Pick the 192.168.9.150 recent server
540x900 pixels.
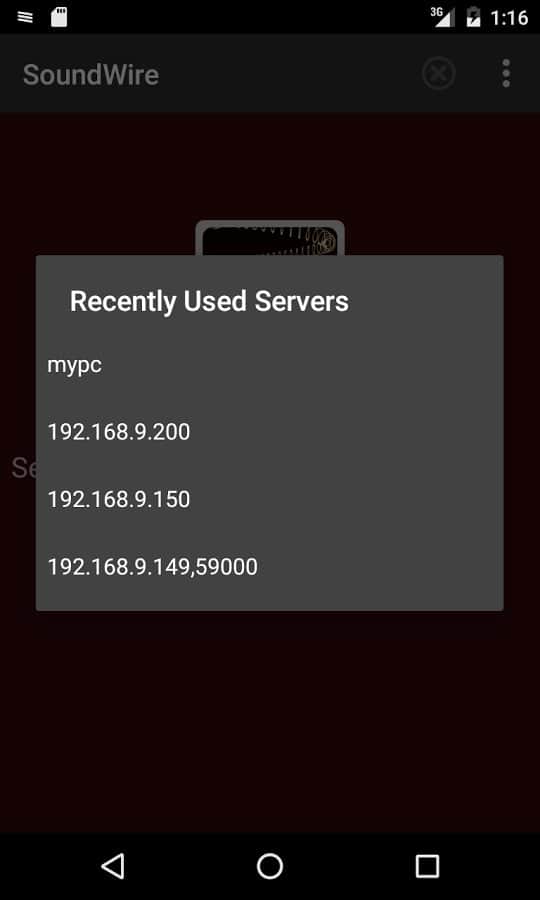click(x=269, y=499)
